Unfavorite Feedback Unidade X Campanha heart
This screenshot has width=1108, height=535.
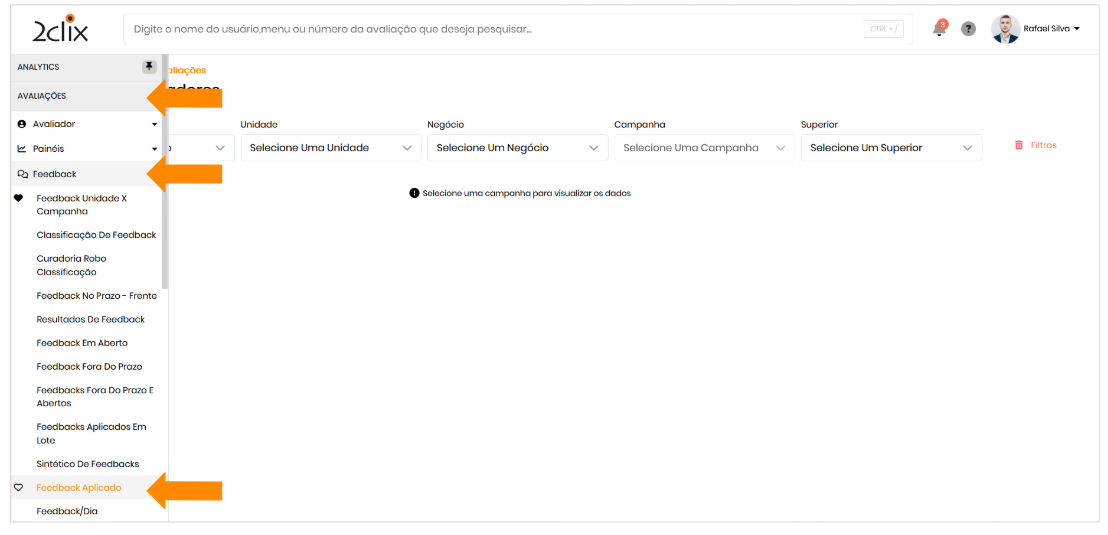click(x=18, y=198)
